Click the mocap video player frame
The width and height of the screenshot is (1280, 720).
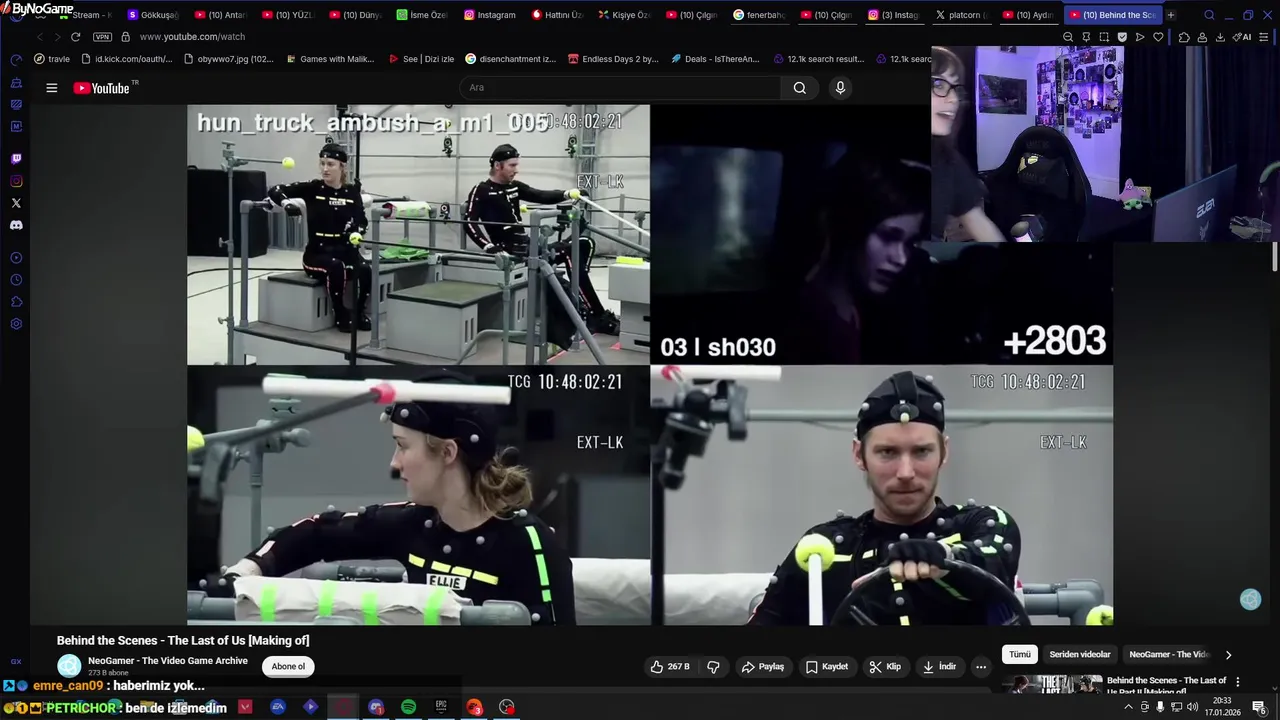click(650, 365)
